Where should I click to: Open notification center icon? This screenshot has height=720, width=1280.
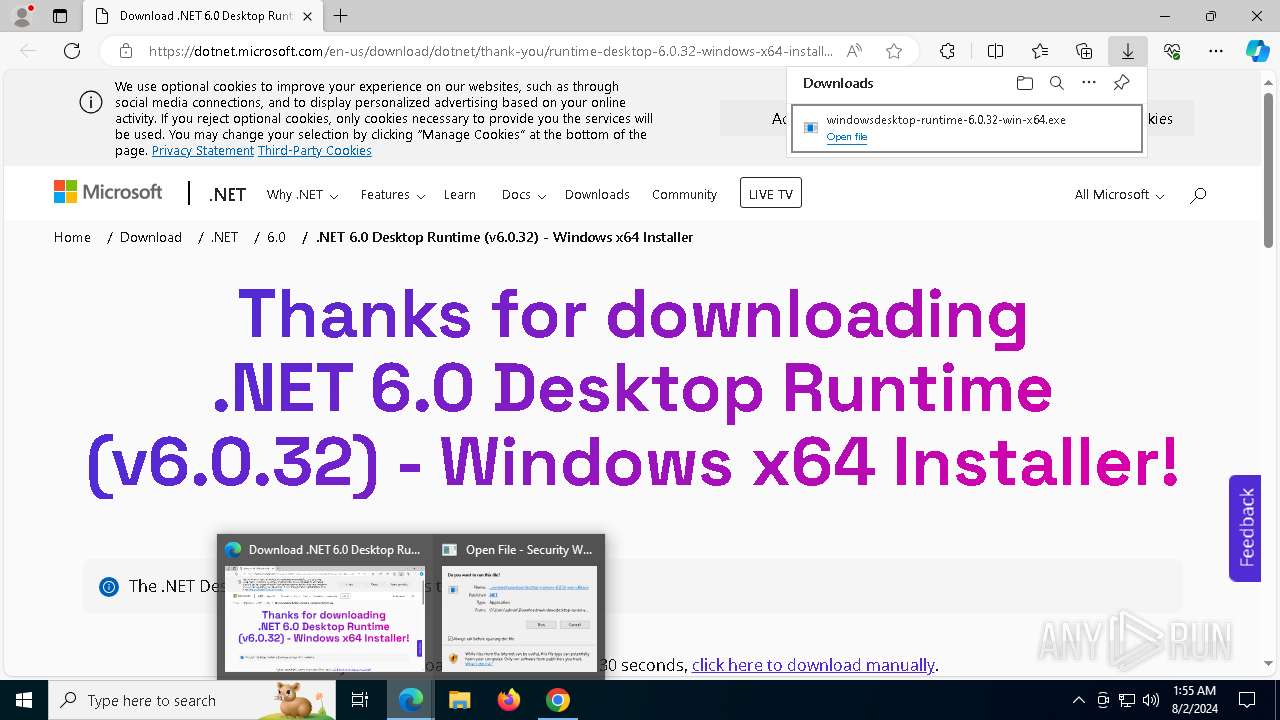pos(1247,700)
